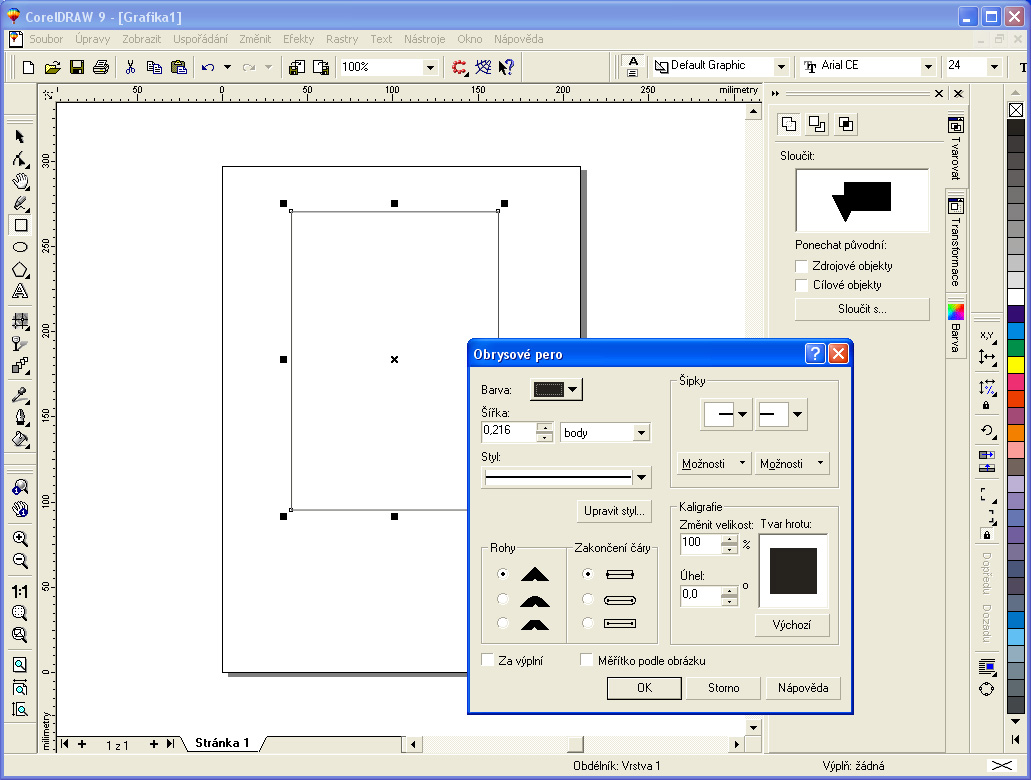Select the Ellipse tool in the toolbox
Screen dimensions: 1031x780
tap(20, 247)
